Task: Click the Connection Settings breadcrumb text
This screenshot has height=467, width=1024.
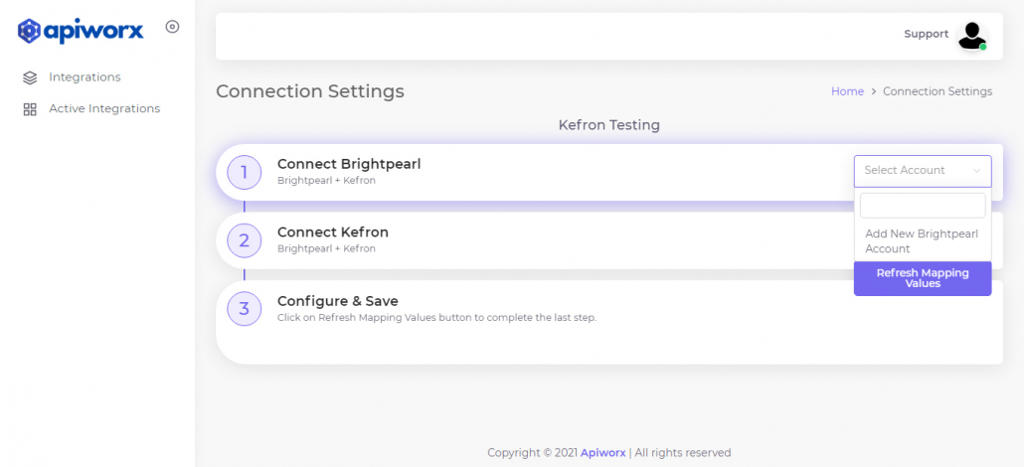Action: coord(937,91)
